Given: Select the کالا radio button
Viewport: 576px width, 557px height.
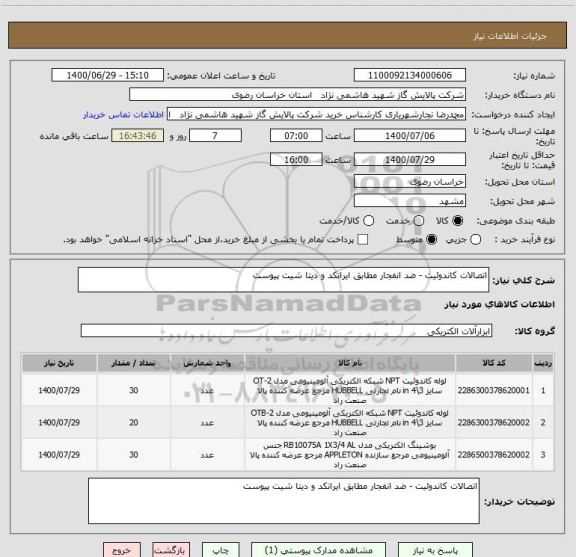Looking at the screenshot, I should pyautogui.click(x=458, y=220).
